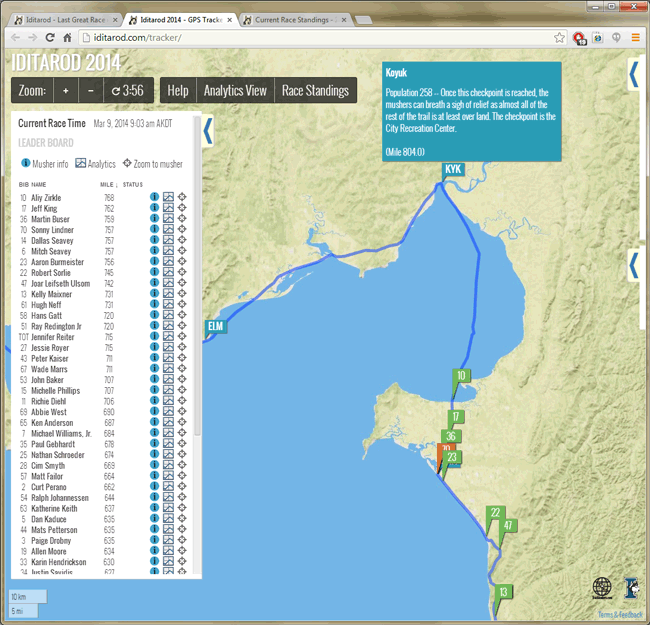Select Ken Anderson in the leader board
The height and width of the screenshot is (625, 650).
[x=52, y=423]
